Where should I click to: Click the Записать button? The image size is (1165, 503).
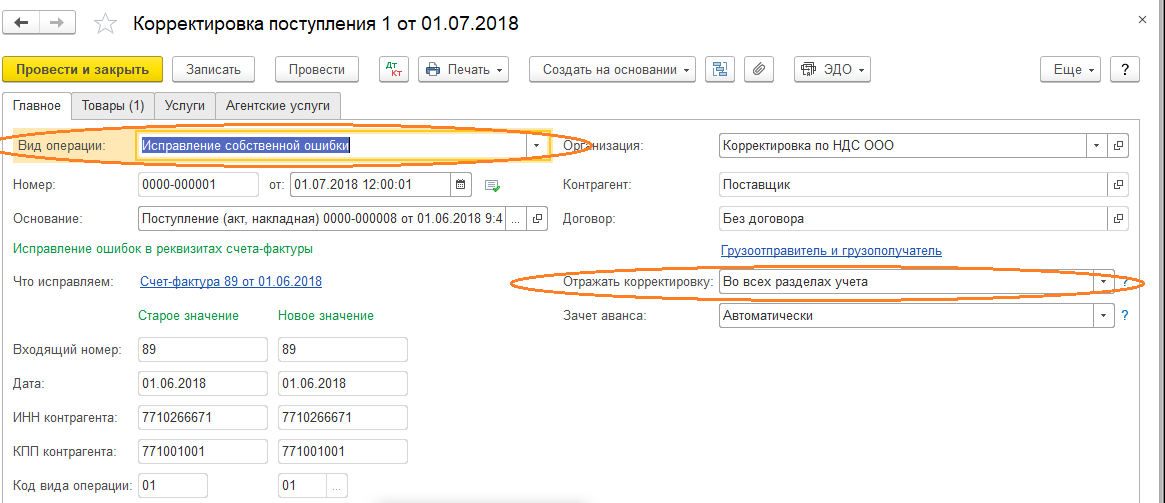point(213,69)
